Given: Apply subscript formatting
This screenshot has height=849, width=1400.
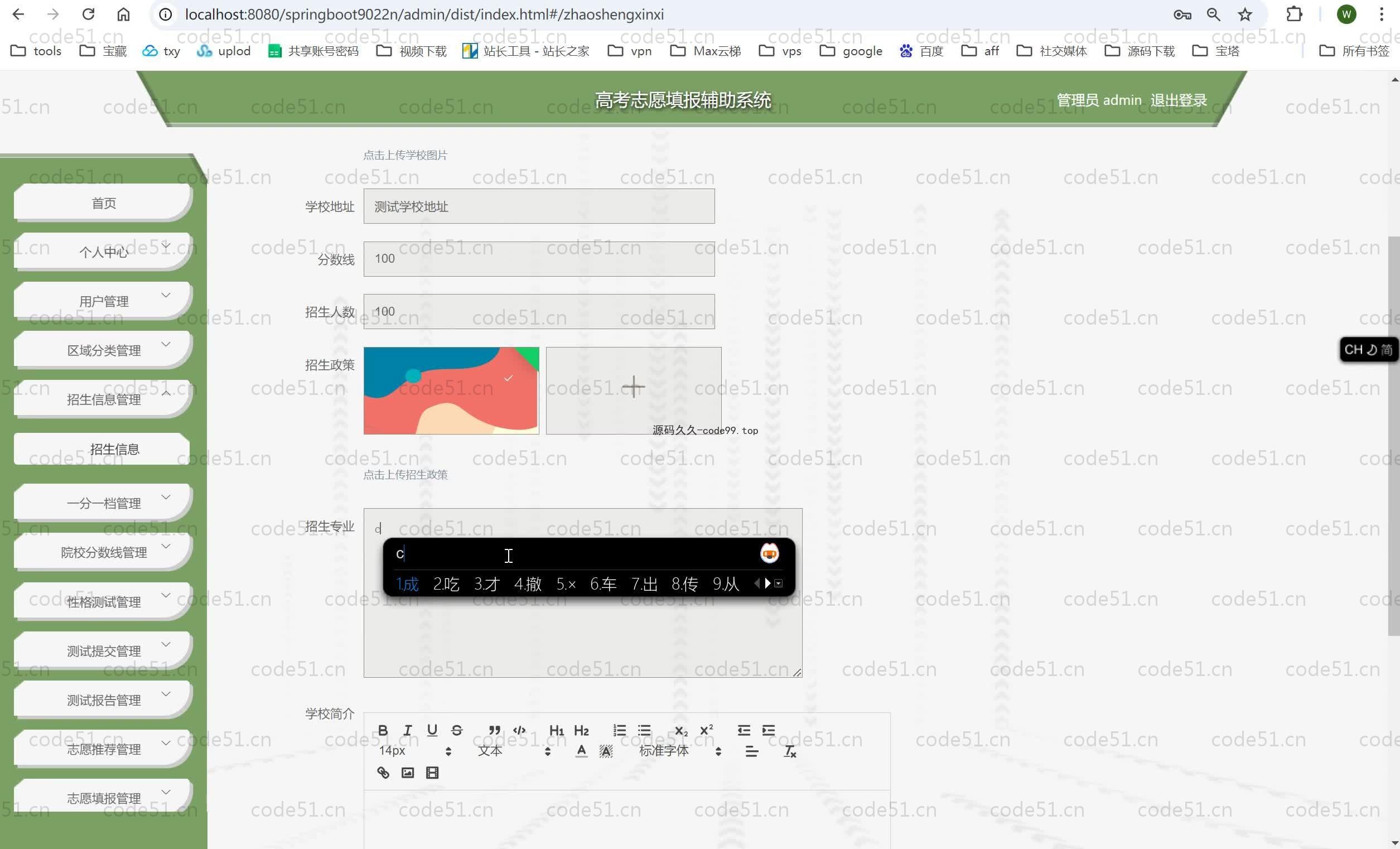Looking at the screenshot, I should tap(680, 730).
